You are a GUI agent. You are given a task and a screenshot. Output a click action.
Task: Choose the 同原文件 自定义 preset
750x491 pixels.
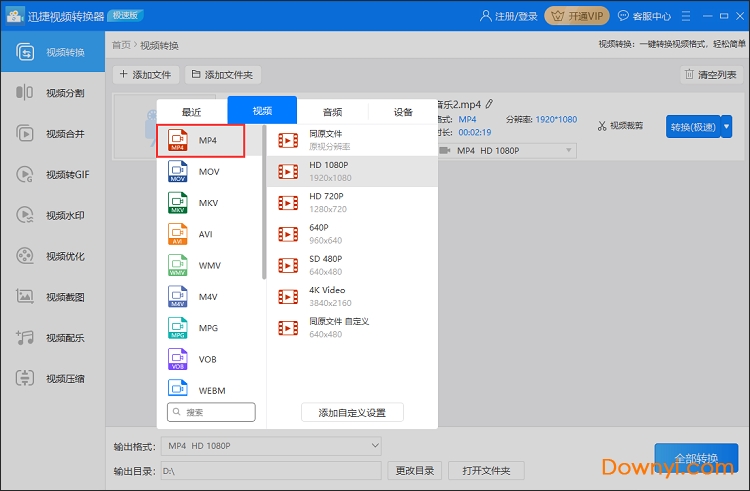coord(353,328)
